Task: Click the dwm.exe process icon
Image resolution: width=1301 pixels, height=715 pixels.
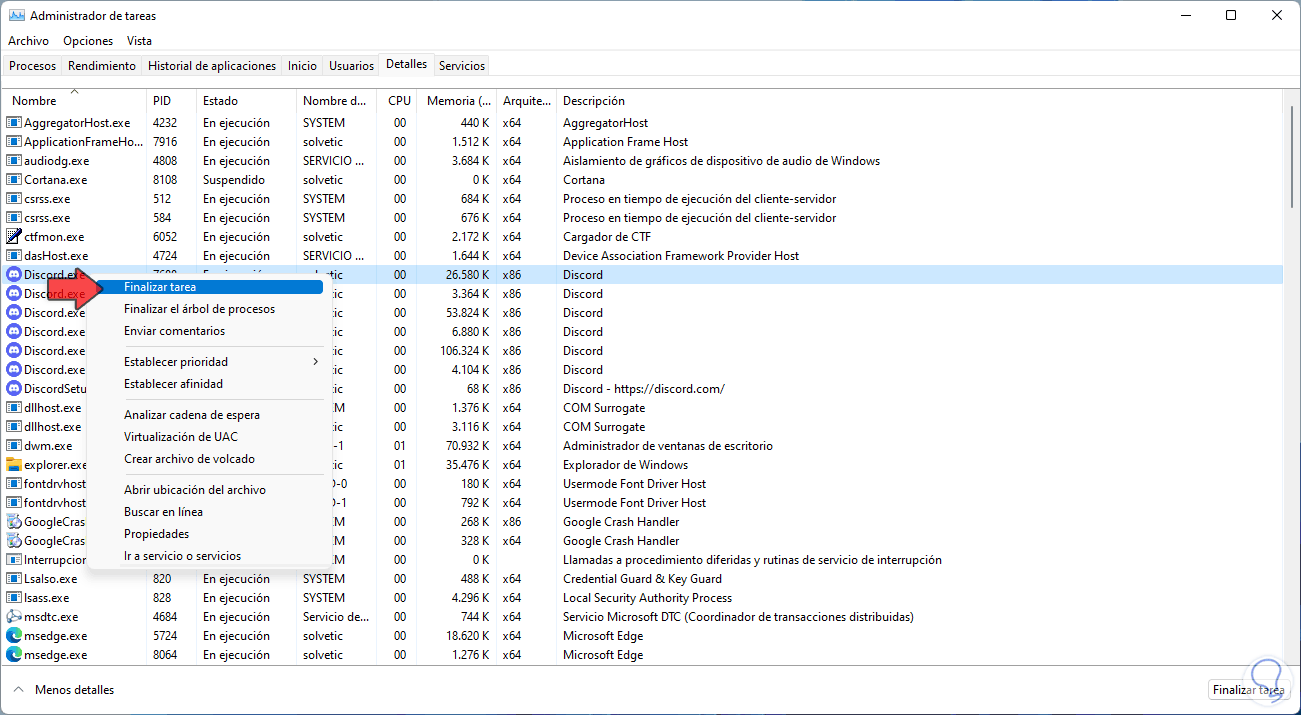Action: pos(14,446)
